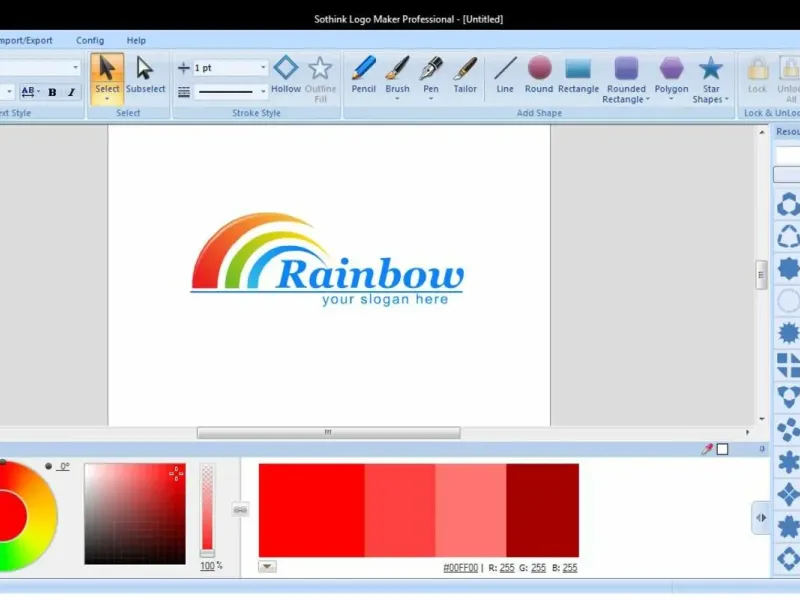The height and width of the screenshot is (600, 800).
Task: Select the Pencil tool
Action: [x=363, y=74]
